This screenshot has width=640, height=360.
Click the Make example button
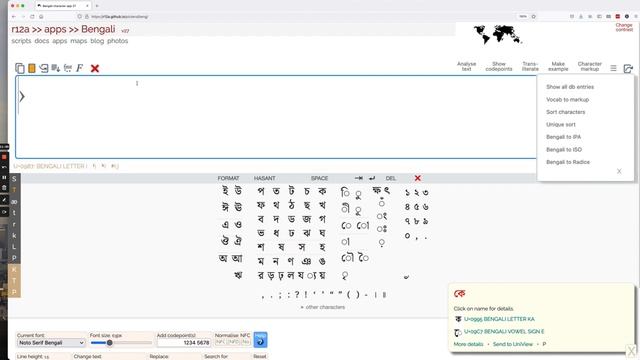point(558,67)
